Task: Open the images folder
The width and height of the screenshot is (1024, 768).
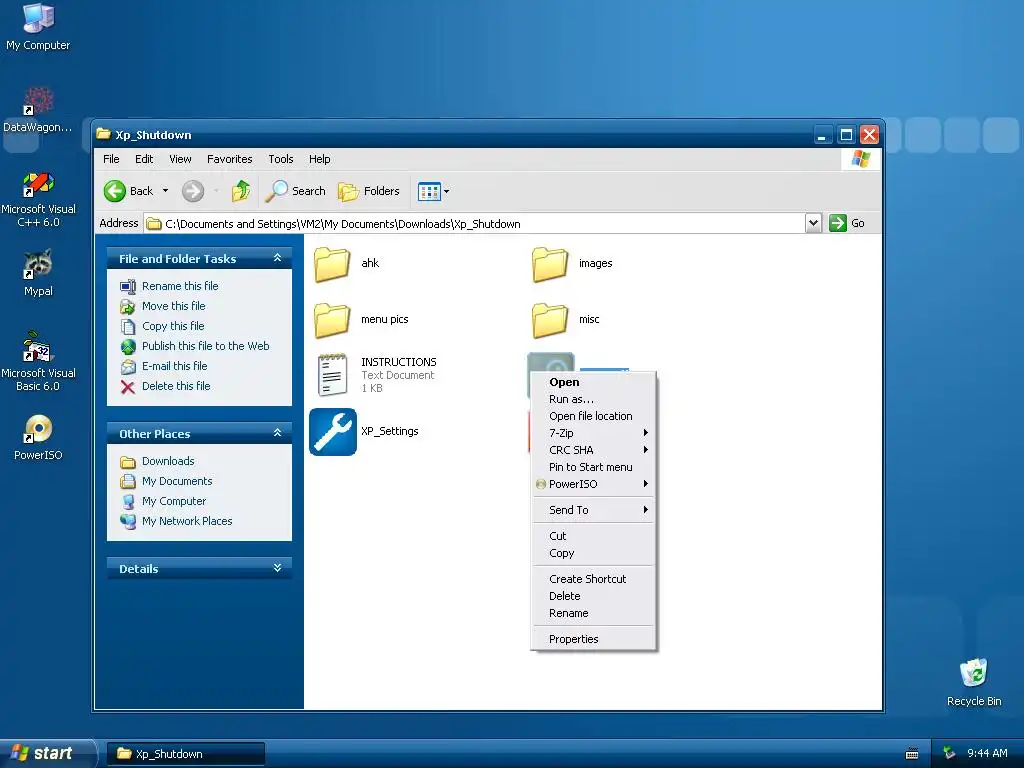Action: (551, 264)
